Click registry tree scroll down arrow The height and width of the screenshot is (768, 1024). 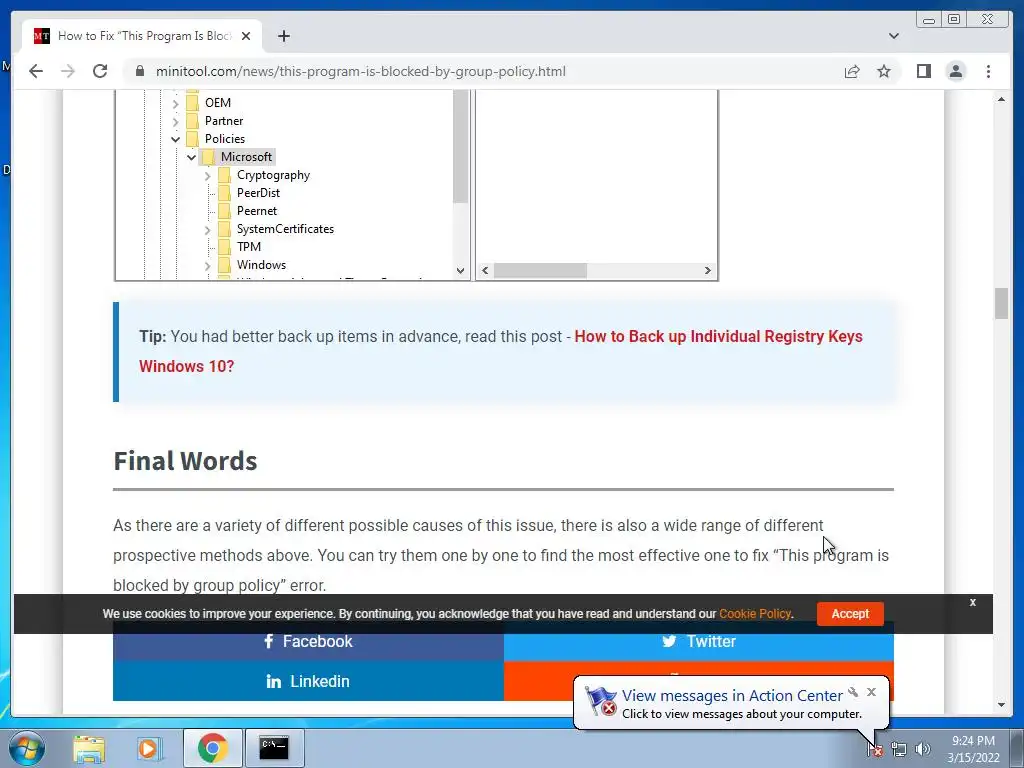[x=460, y=270]
